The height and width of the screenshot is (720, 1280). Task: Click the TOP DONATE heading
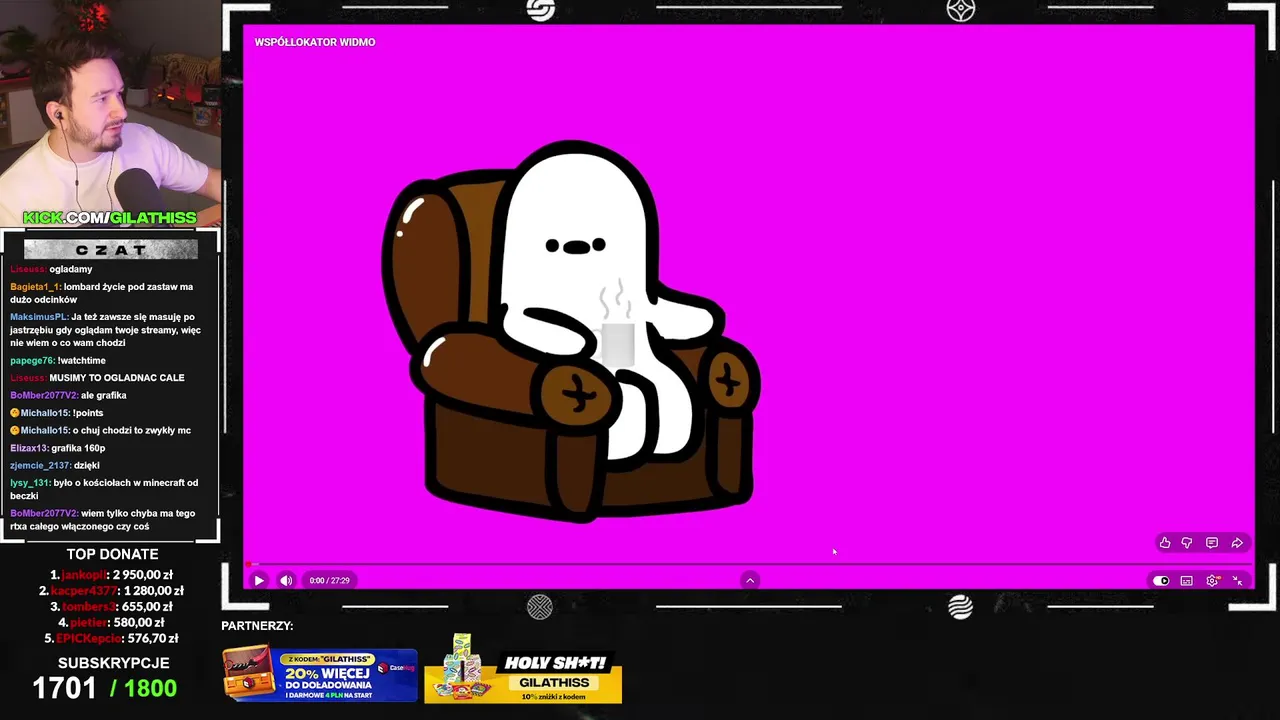tap(112, 554)
